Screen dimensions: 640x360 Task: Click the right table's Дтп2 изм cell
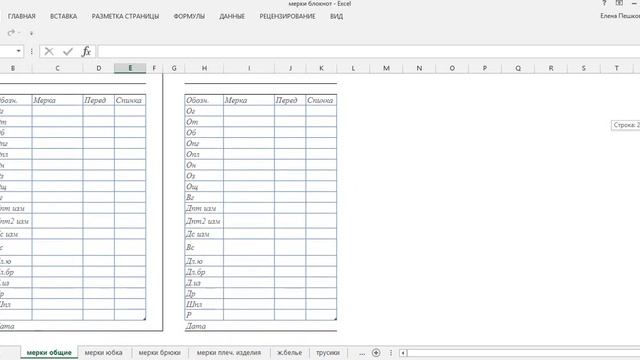(x=204, y=221)
